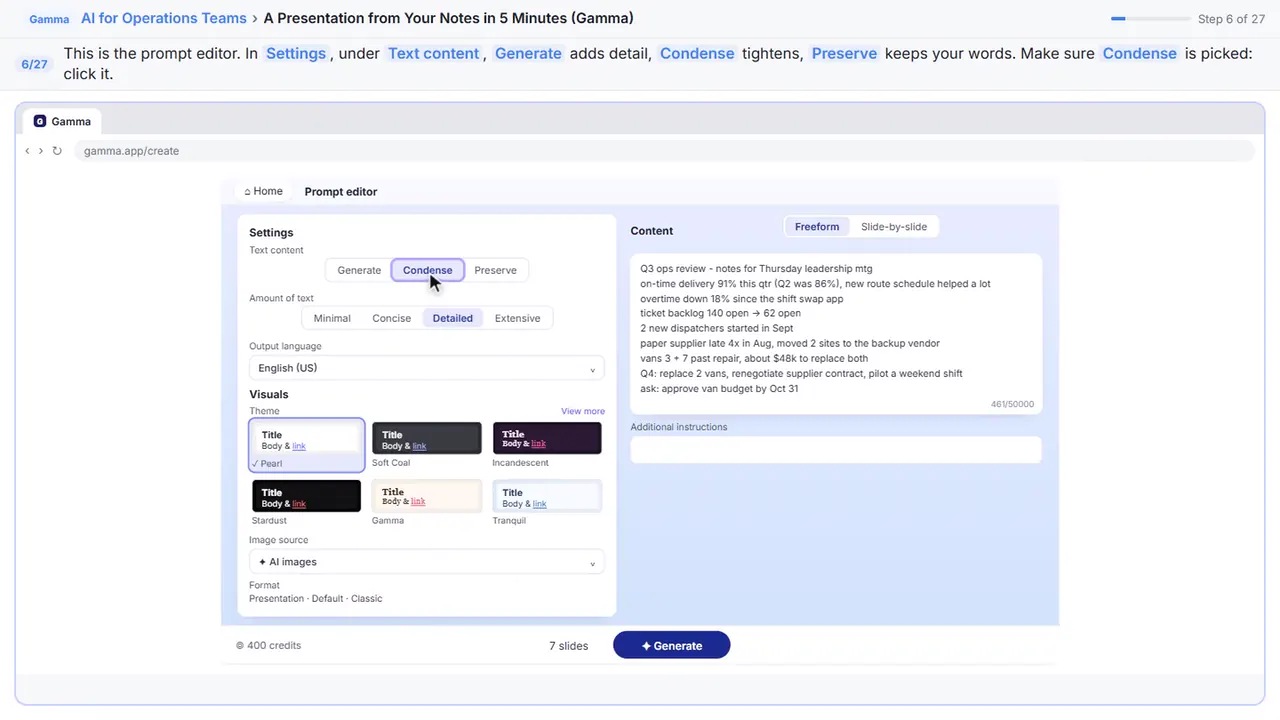Screen dimensions: 1280x720
Task: Click the Gamma label in the top header
Action: coord(49,19)
